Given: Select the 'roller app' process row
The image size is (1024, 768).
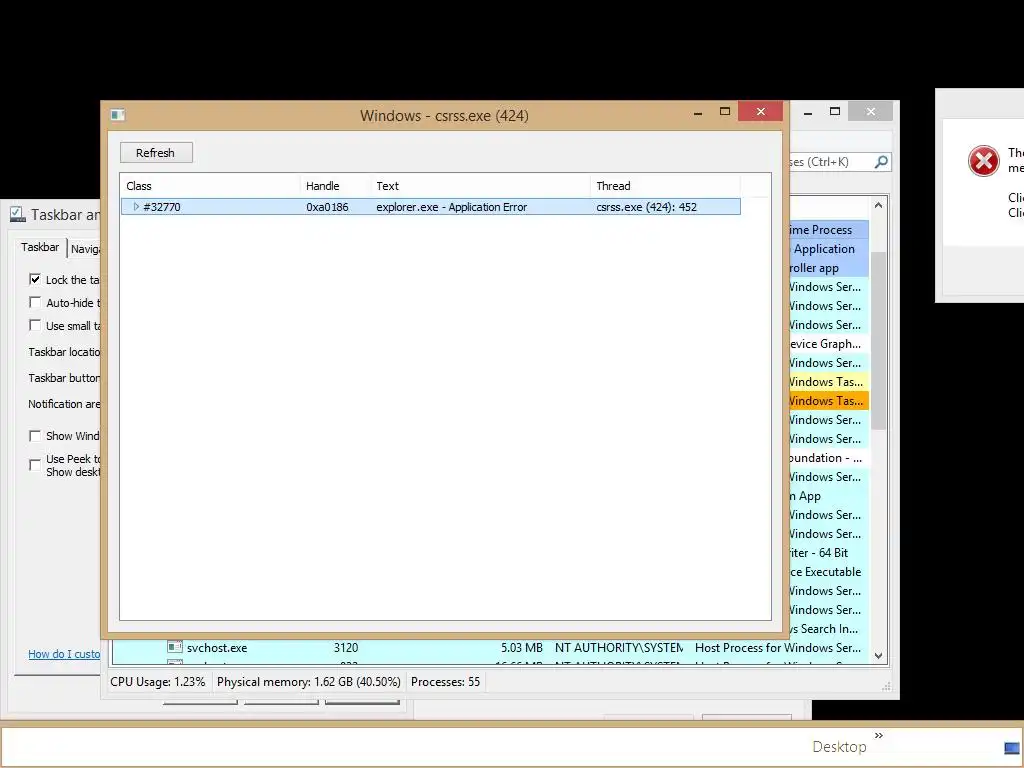Looking at the screenshot, I should click(829, 268).
